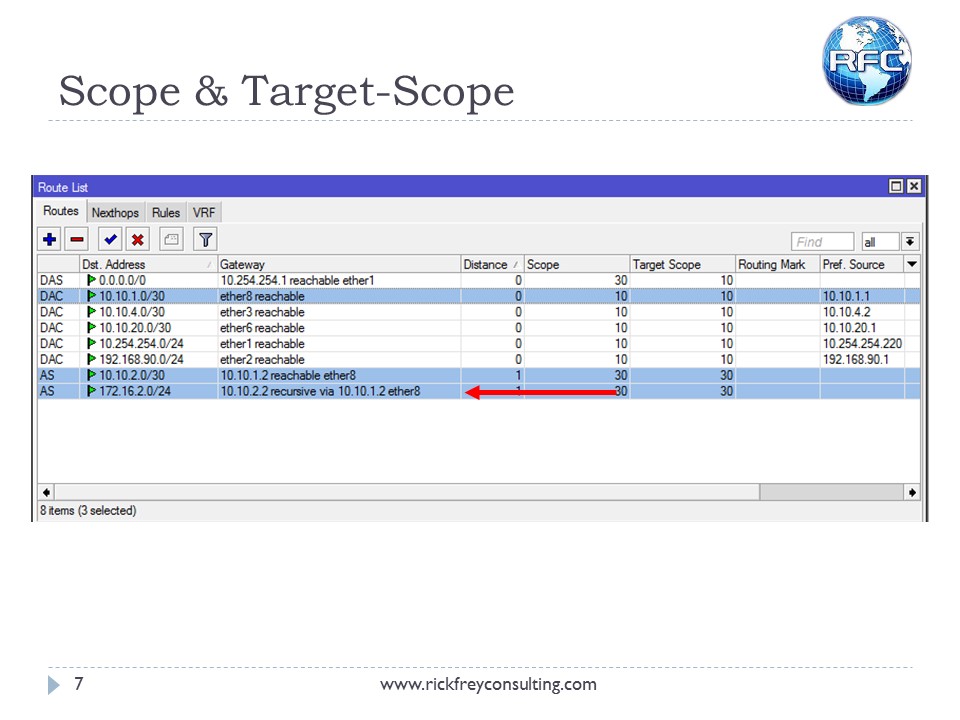960x720 pixels.
Task: Sort by the Routing Mark column header
Action: (x=778, y=264)
